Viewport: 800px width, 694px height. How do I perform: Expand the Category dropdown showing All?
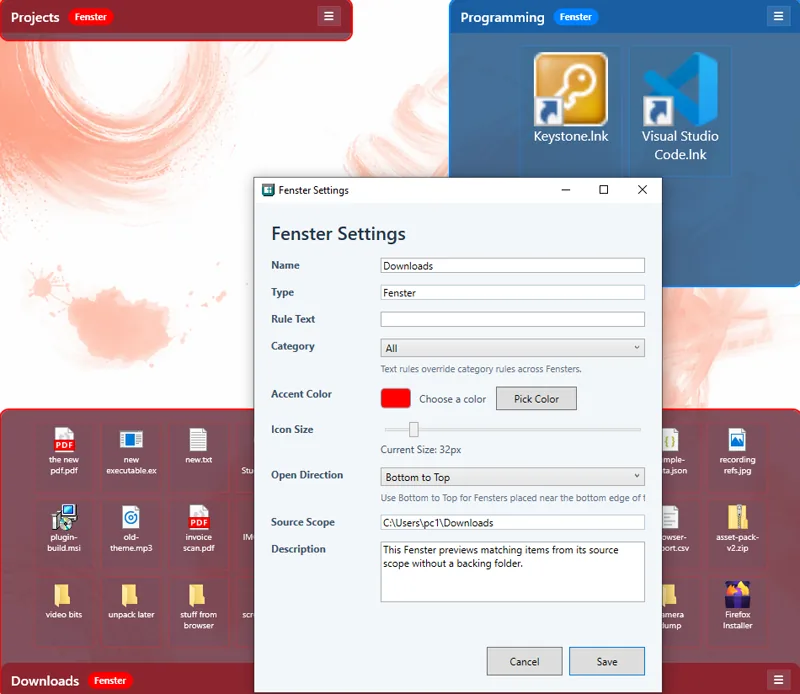click(512, 348)
